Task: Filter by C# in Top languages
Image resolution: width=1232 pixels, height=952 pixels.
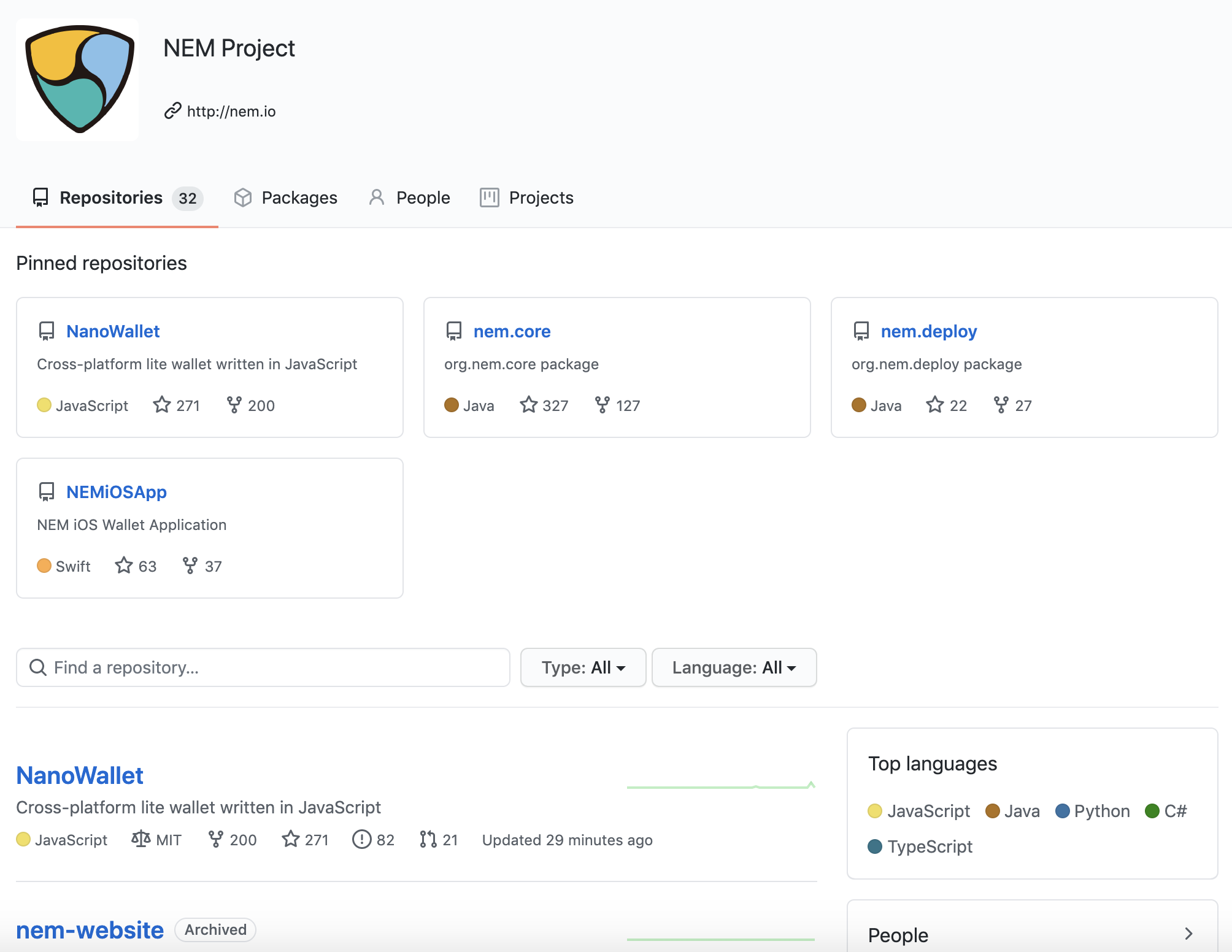Action: 1166,811
